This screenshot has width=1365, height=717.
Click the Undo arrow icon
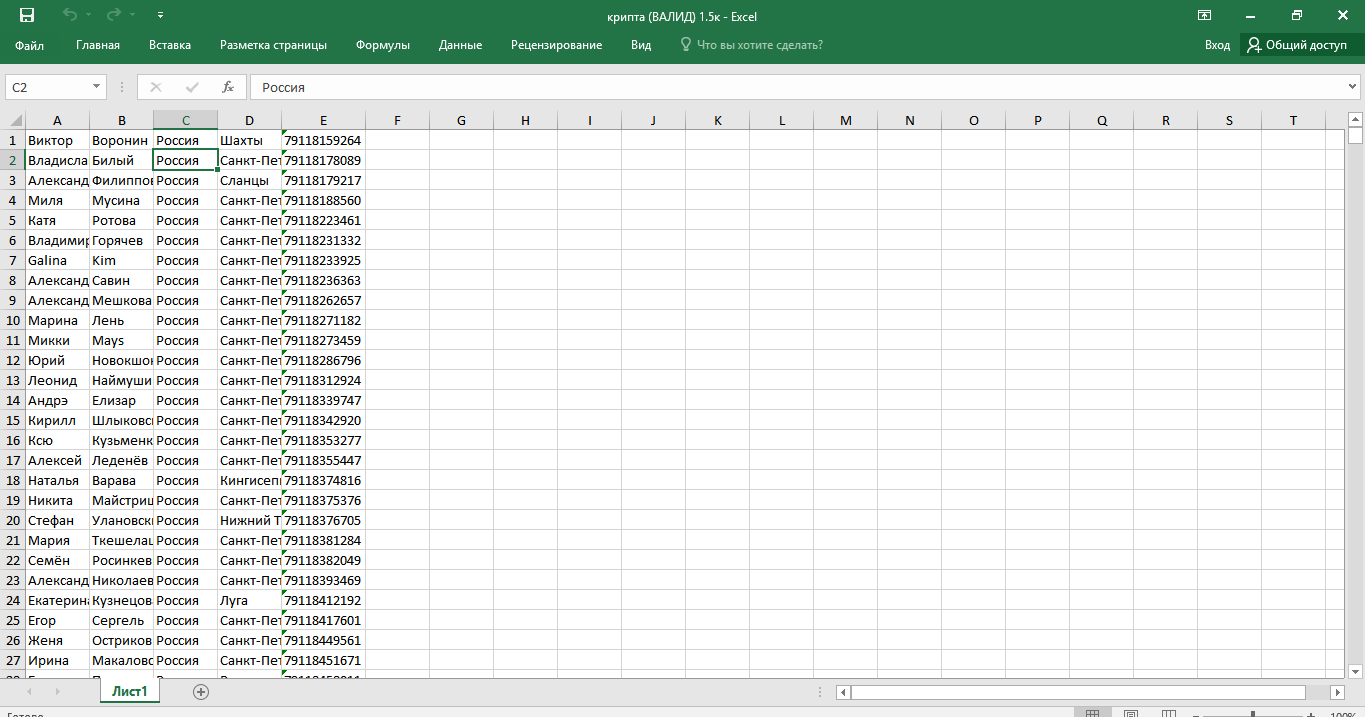pos(69,15)
